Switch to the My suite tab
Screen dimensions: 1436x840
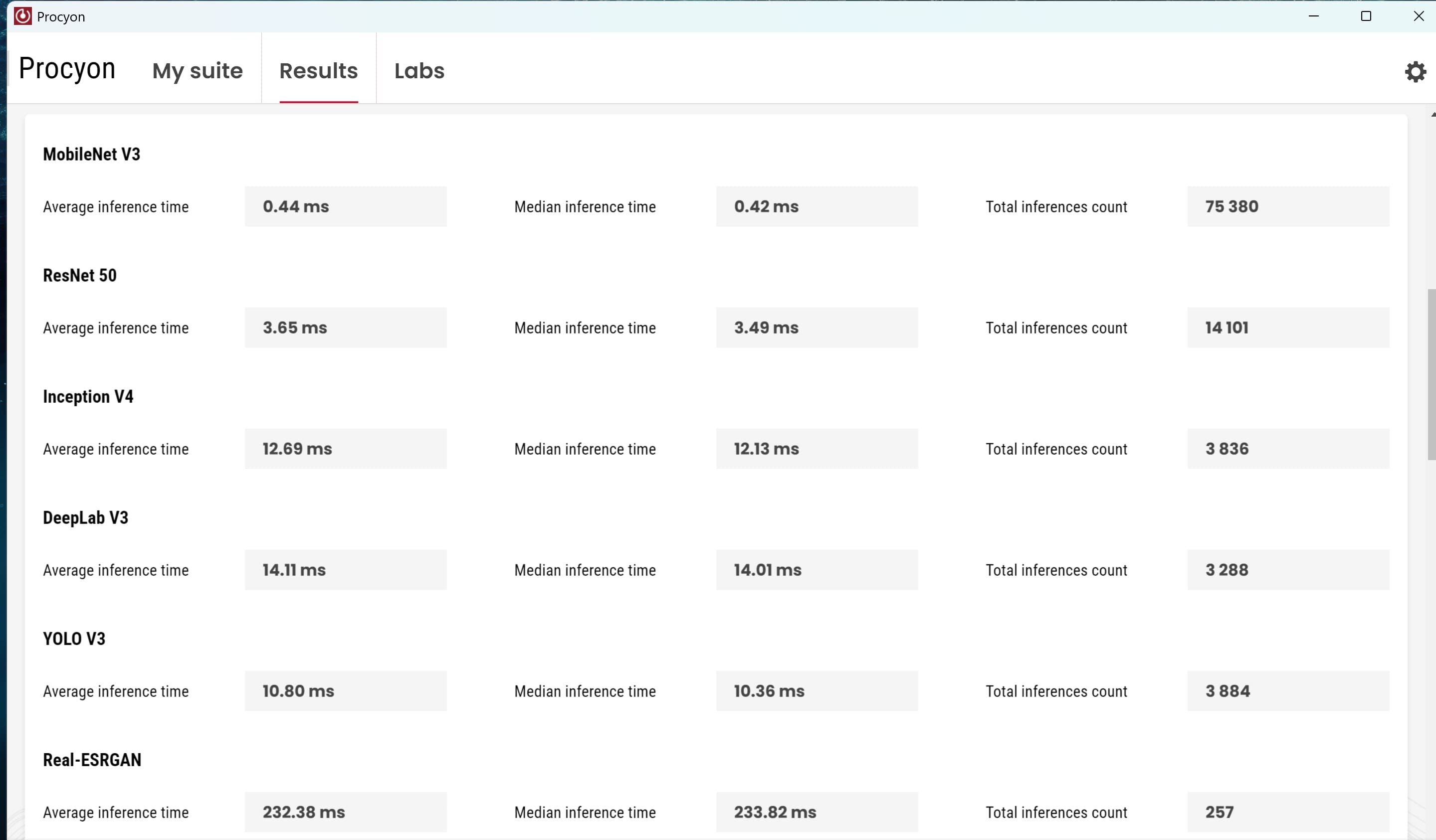[197, 71]
